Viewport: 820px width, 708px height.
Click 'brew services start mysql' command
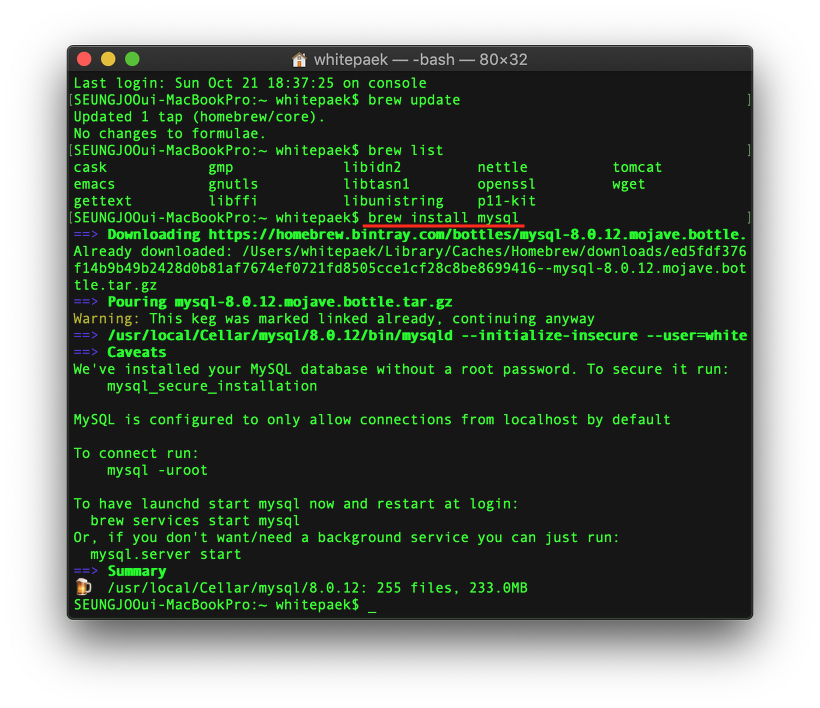[x=195, y=521]
